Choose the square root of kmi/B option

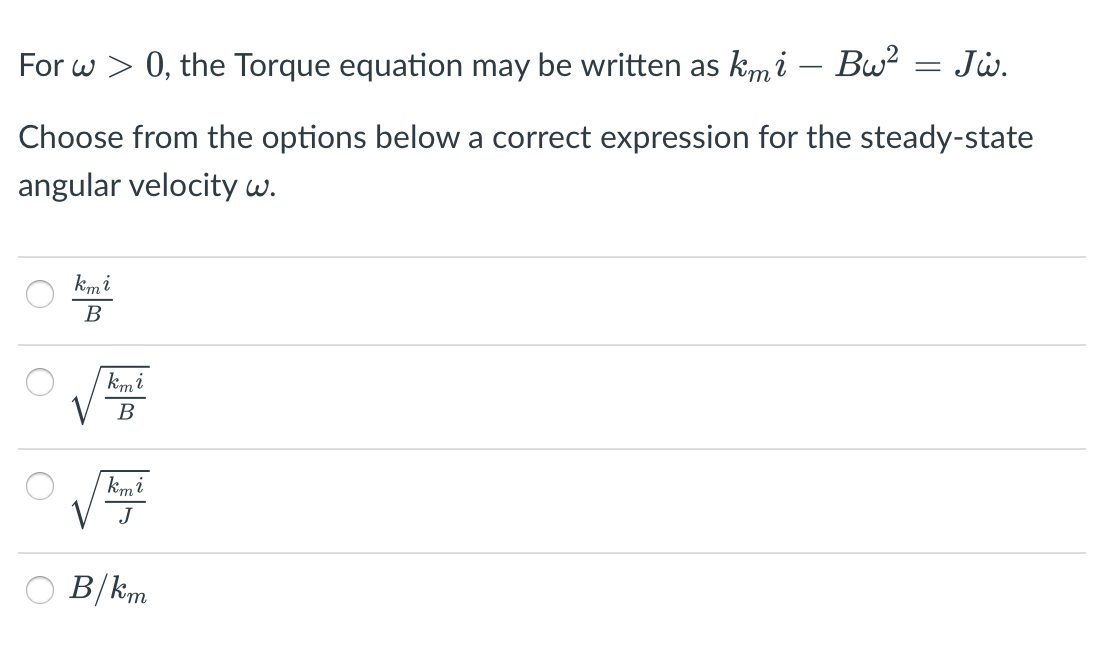click(39, 383)
